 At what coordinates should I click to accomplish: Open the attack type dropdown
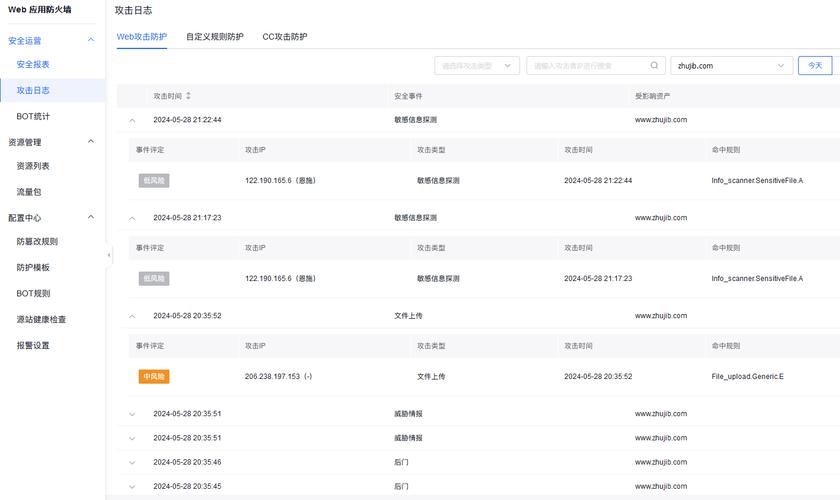tap(476, 66)
